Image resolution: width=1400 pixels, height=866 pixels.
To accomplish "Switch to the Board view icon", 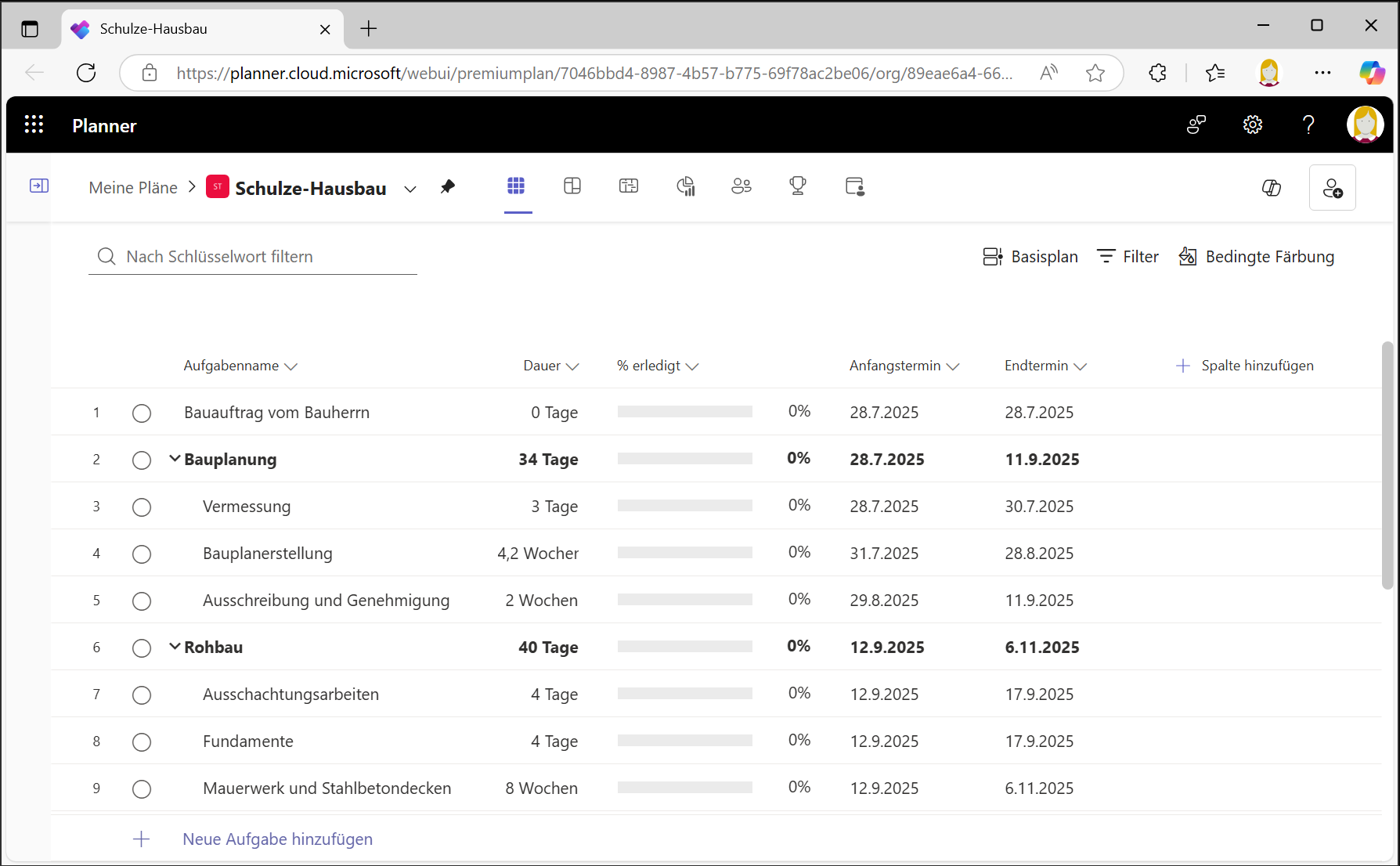I will tap(572, 186).
